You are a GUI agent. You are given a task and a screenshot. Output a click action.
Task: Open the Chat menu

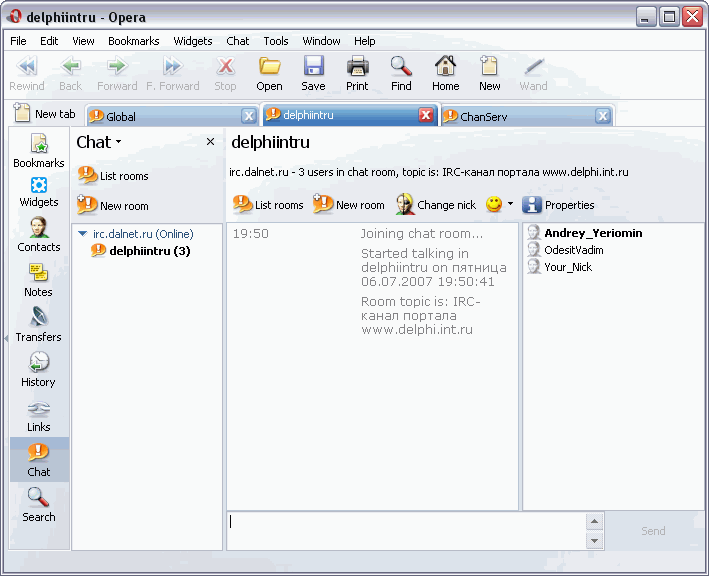tap(238, 41)
